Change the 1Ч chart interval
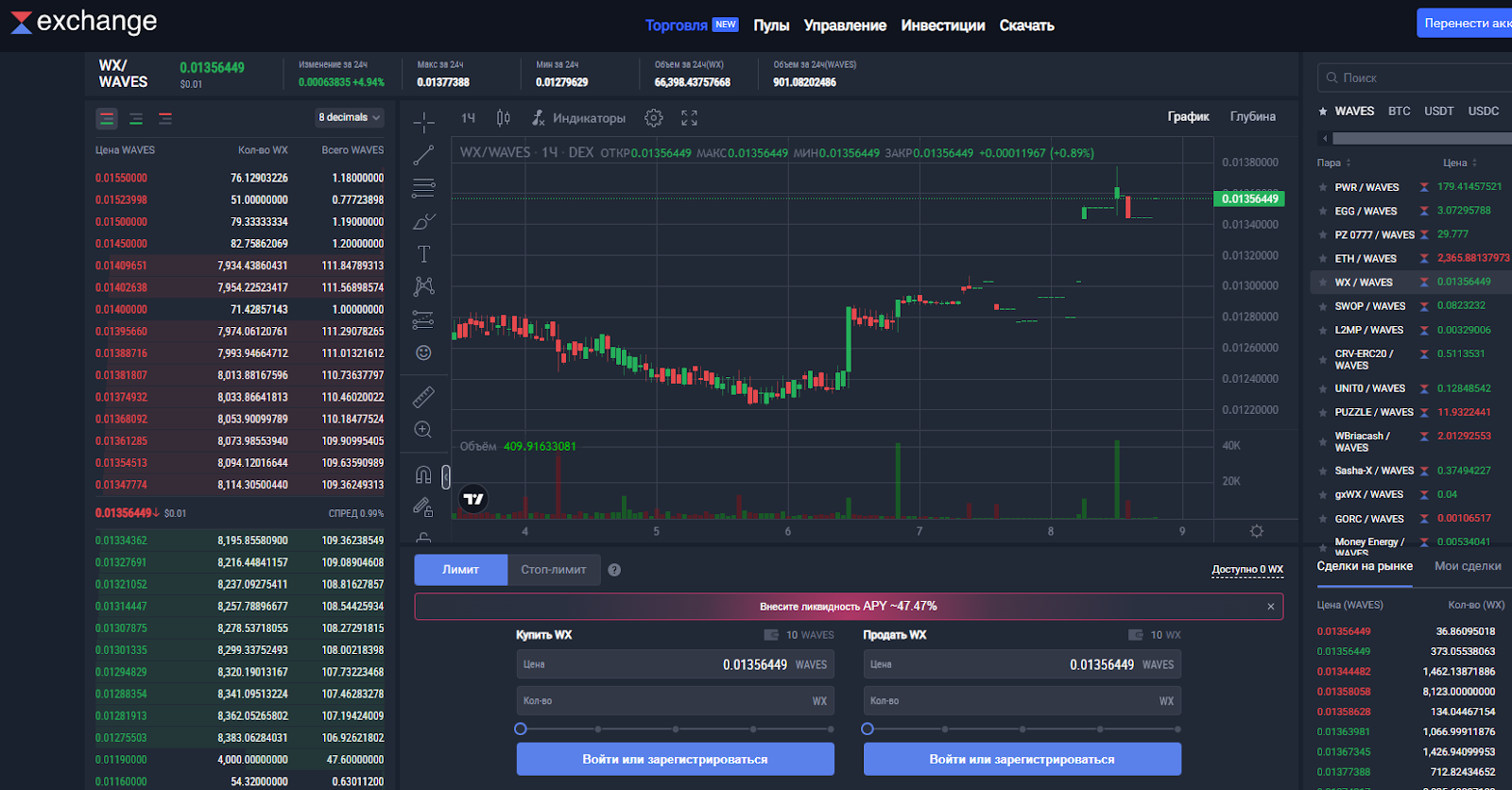Viewport: 1512px width, 790px height. (469, 118)
